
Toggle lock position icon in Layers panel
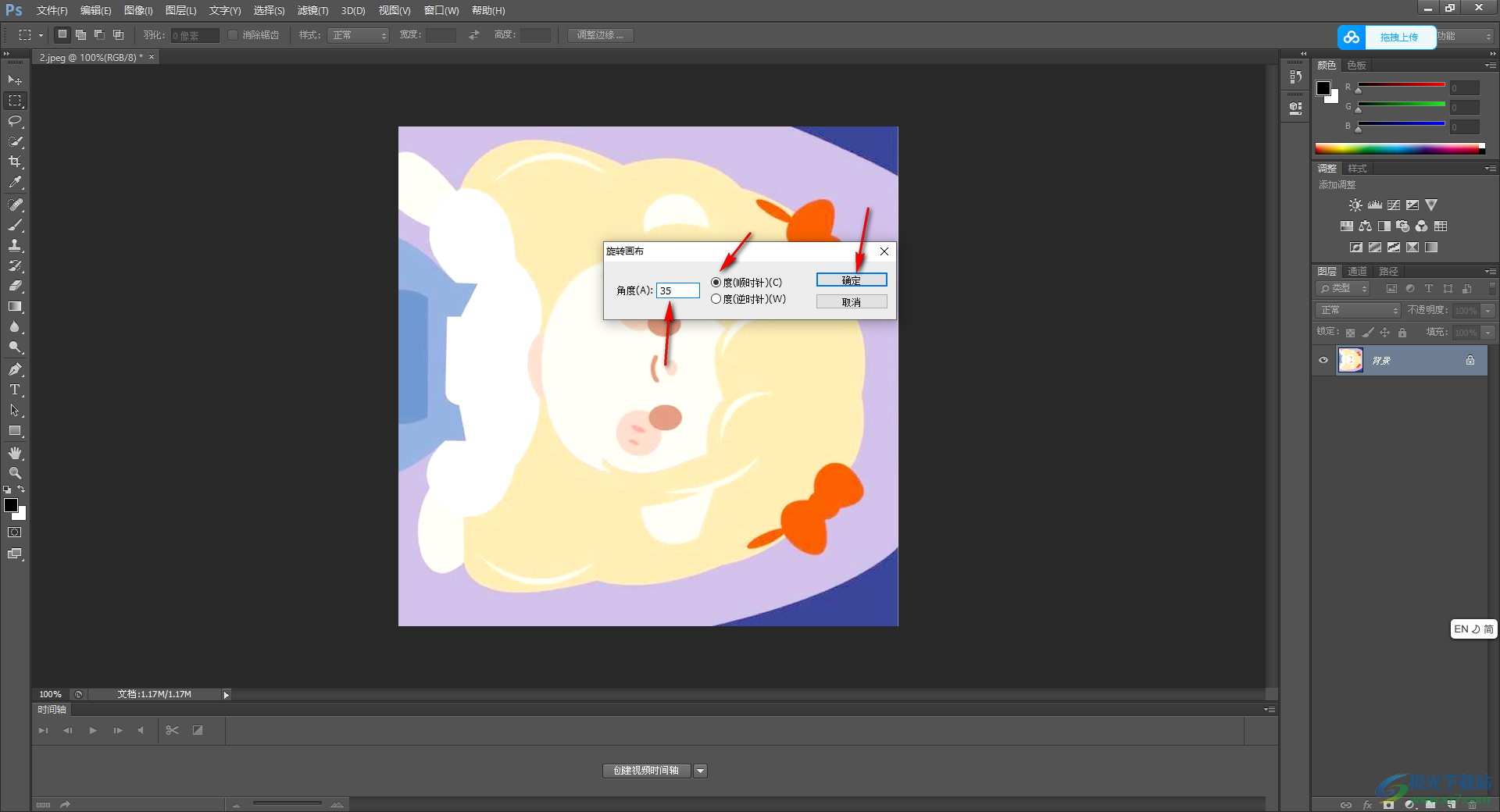click(1384, 333)
